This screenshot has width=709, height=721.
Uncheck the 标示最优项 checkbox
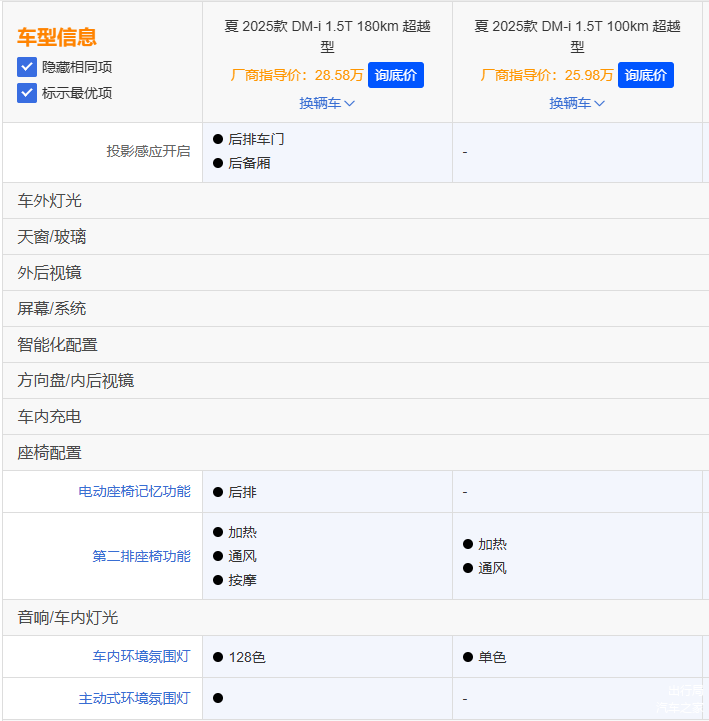(27, 93)
